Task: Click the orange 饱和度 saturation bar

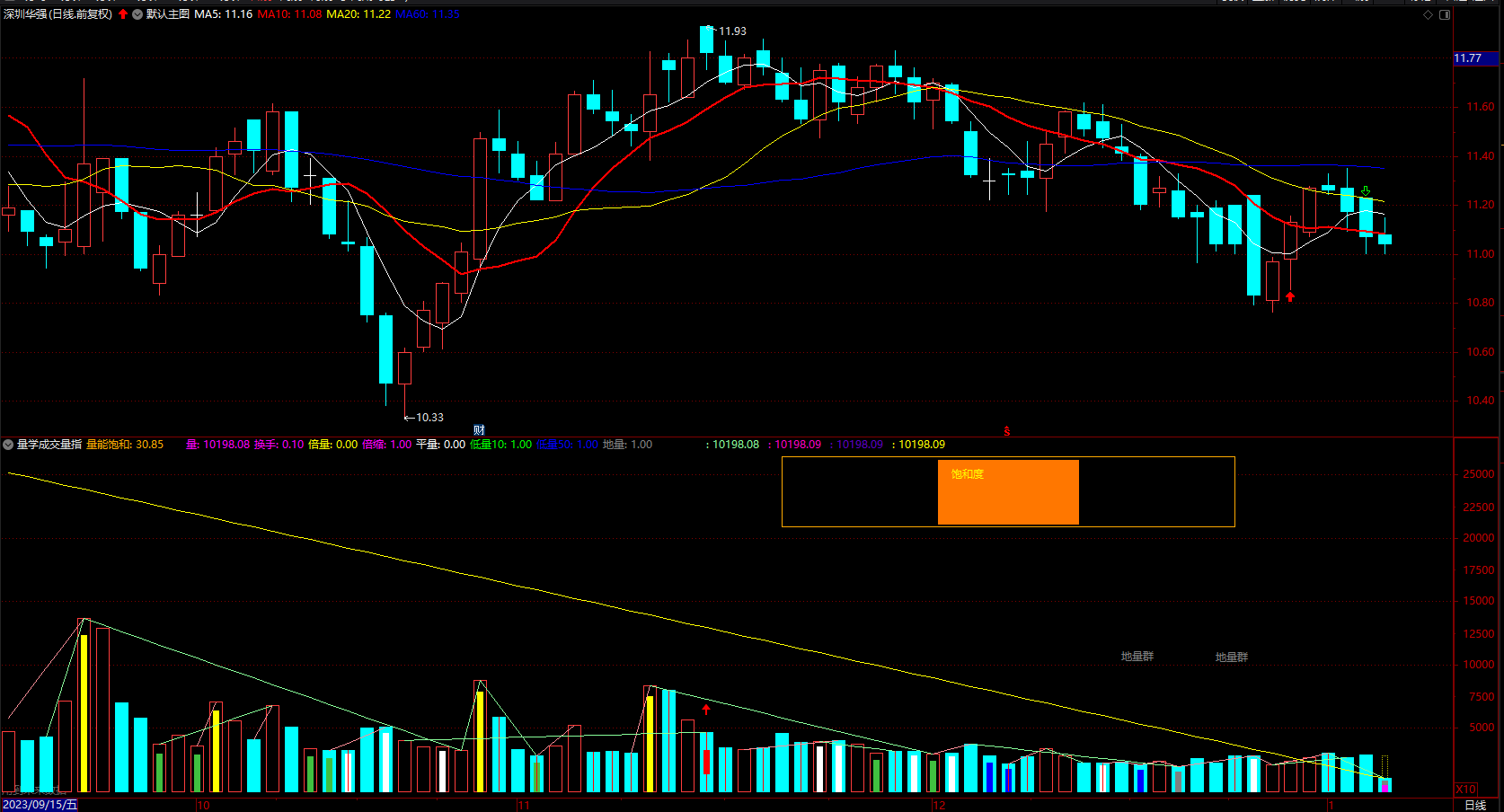Action: pyautogui.click(x=1008, y=492)
